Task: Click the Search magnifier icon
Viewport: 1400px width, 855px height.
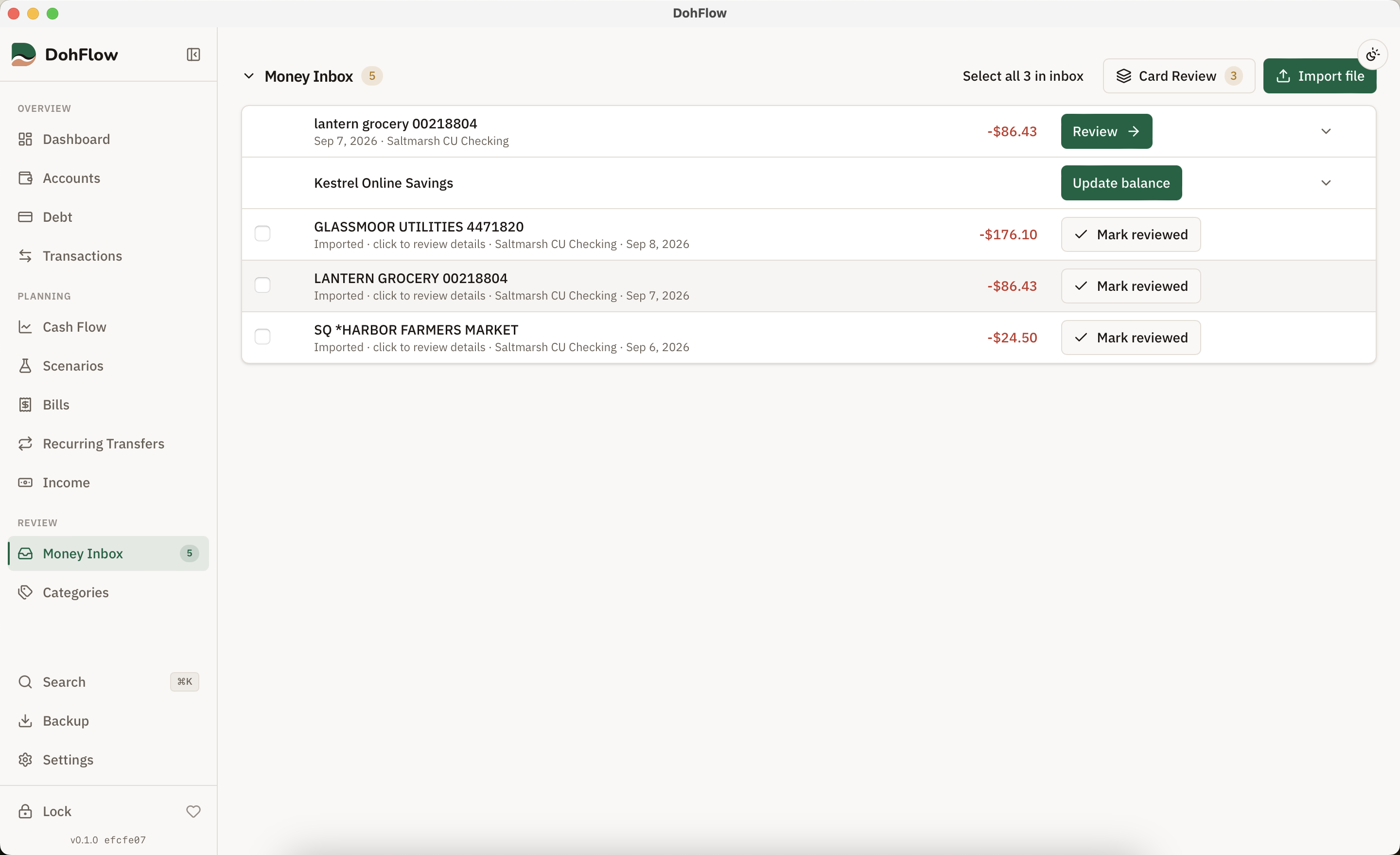Action: point(25,681)
